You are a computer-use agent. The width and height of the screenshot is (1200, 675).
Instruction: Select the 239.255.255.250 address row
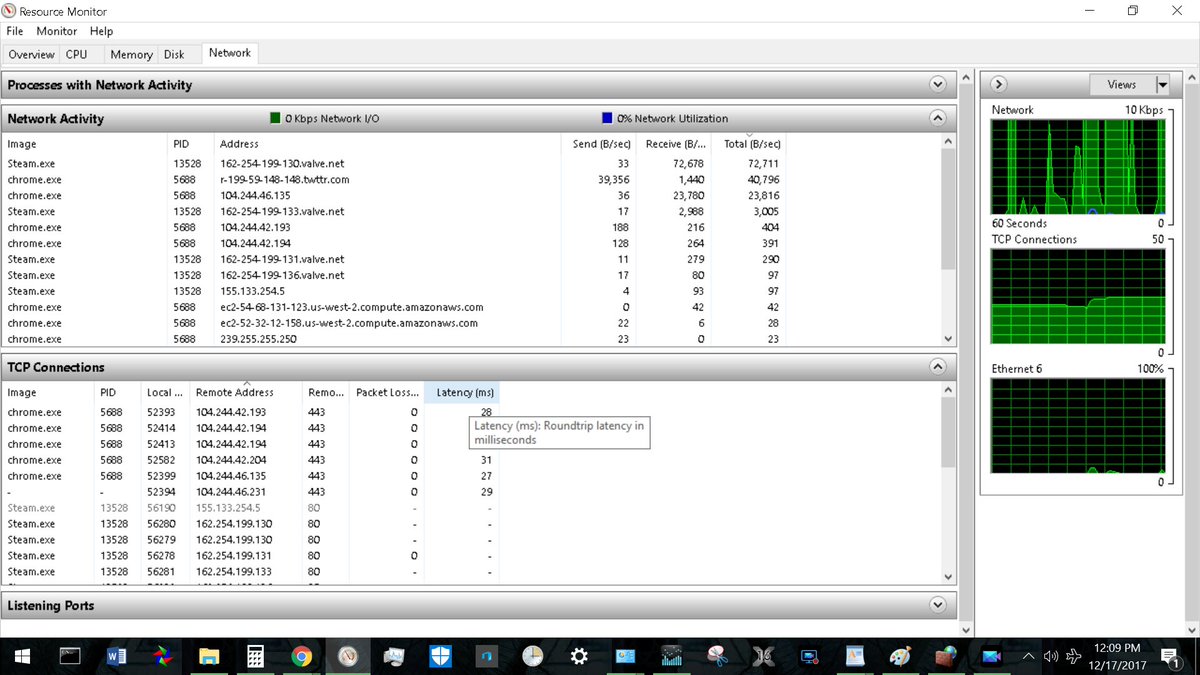coord(394,339)
